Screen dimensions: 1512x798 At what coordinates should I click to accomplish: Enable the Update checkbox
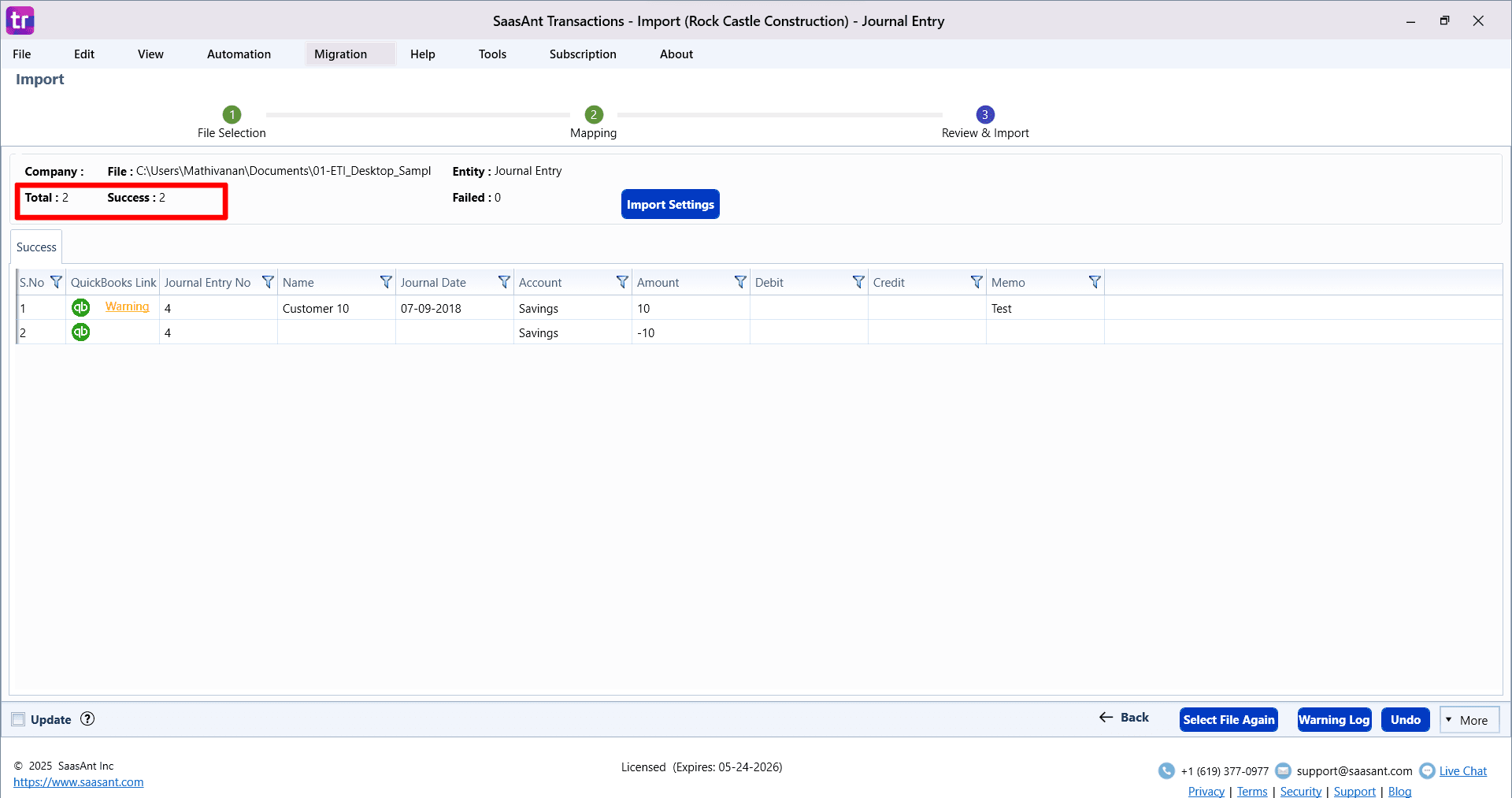tap(18, 719)
